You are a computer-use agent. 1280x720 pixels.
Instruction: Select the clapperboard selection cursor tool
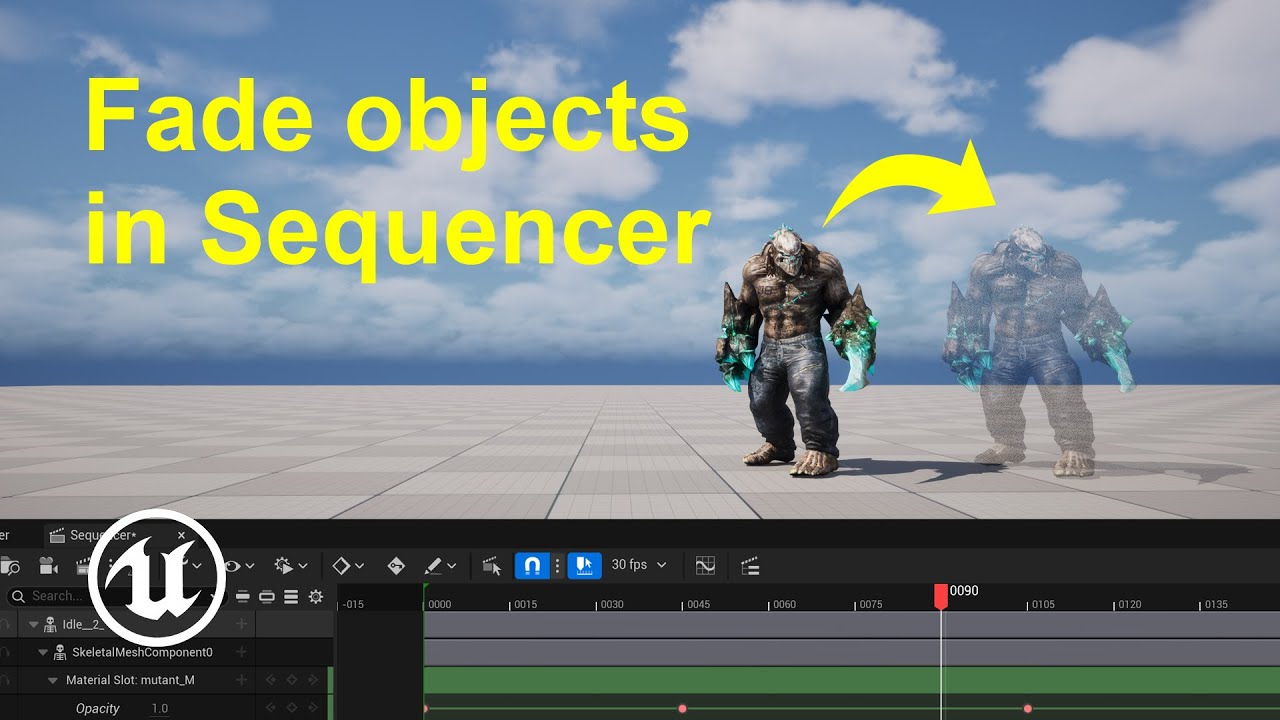coord(491,566)
